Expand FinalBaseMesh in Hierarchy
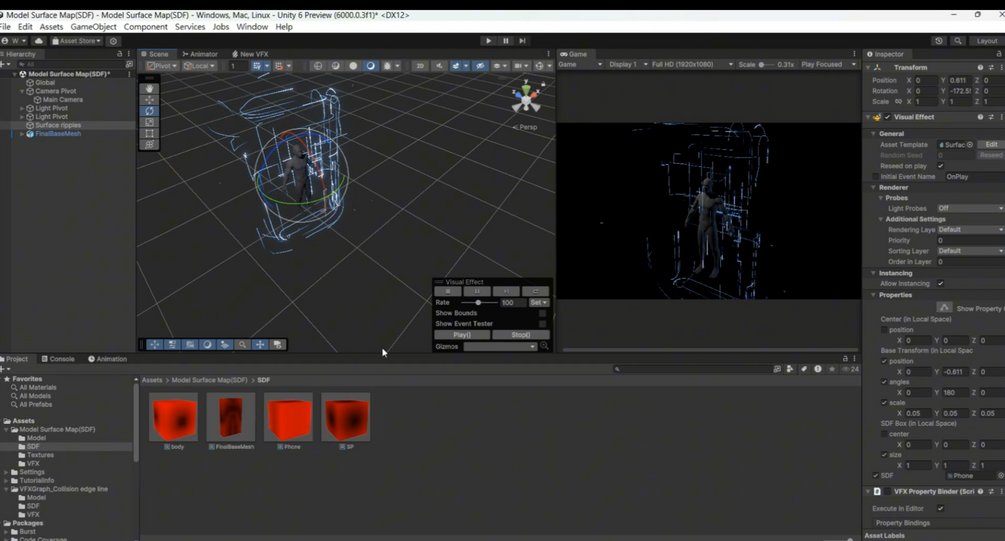 point(22,134)
